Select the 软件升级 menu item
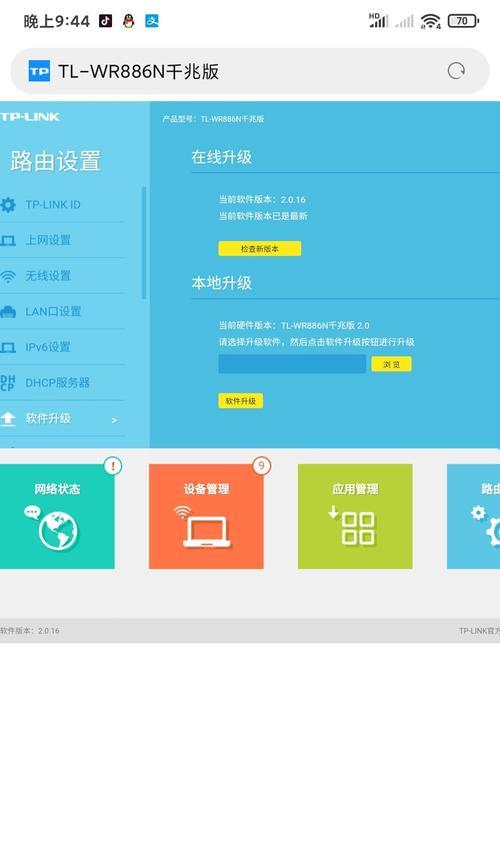 tap(62, 419)
